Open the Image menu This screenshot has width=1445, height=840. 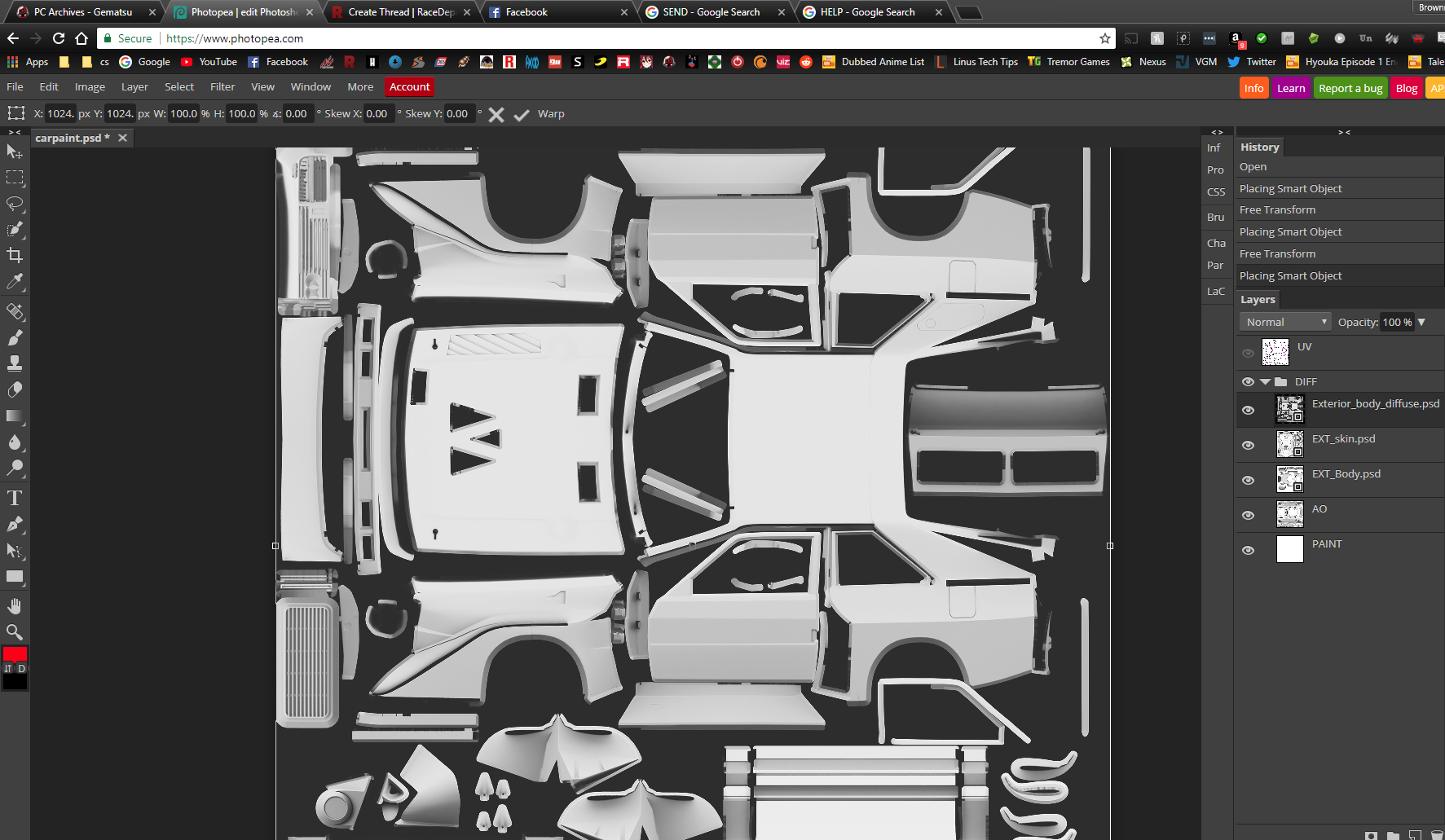pos(90,87)
